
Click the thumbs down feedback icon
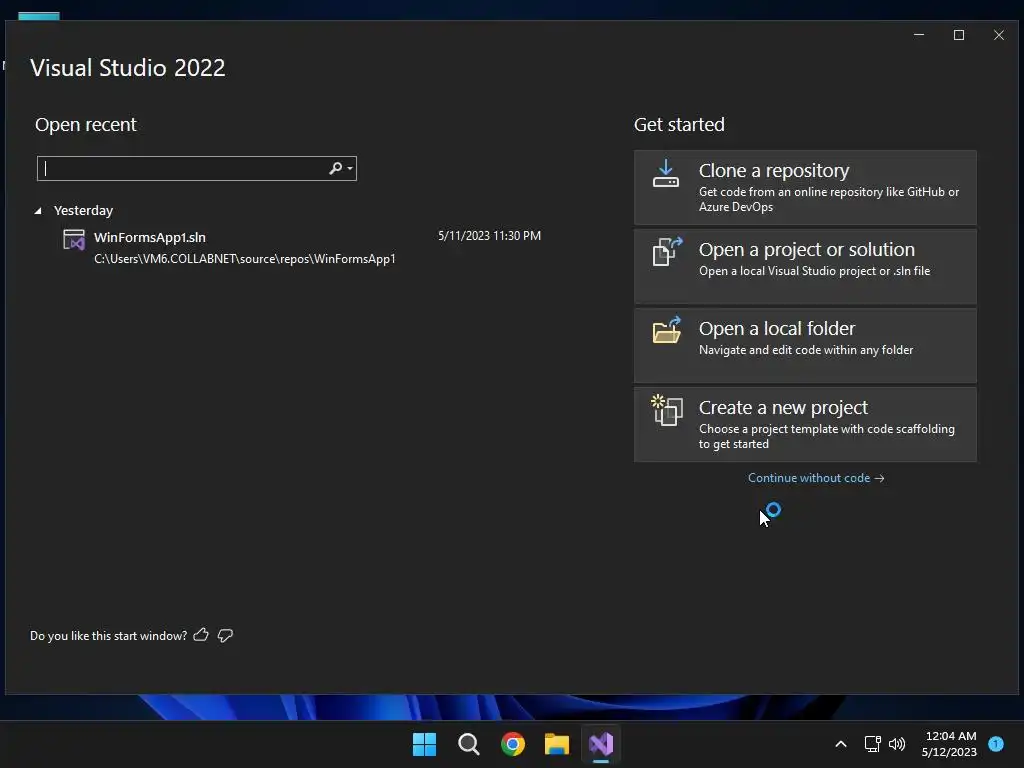click(225, 635)
